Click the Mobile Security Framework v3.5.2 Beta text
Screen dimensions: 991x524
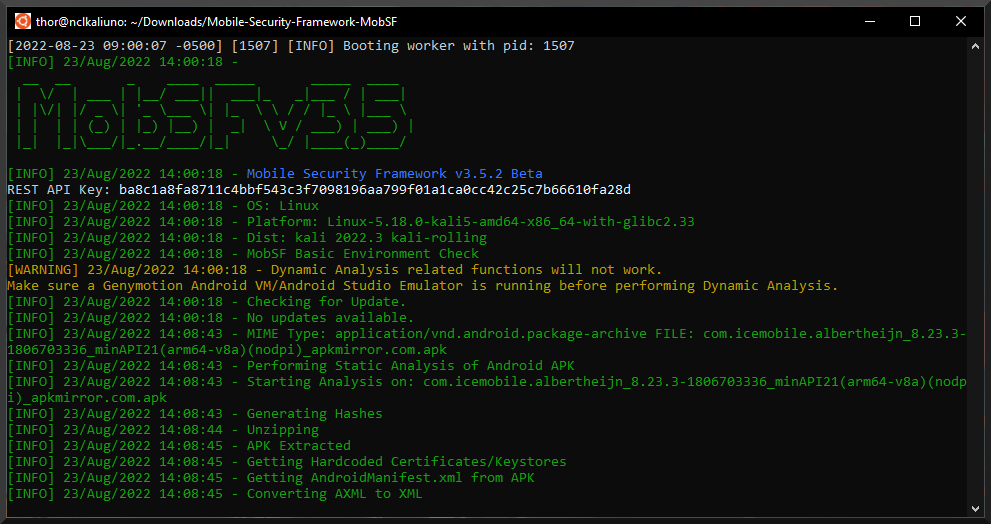(x=394, y=174)
